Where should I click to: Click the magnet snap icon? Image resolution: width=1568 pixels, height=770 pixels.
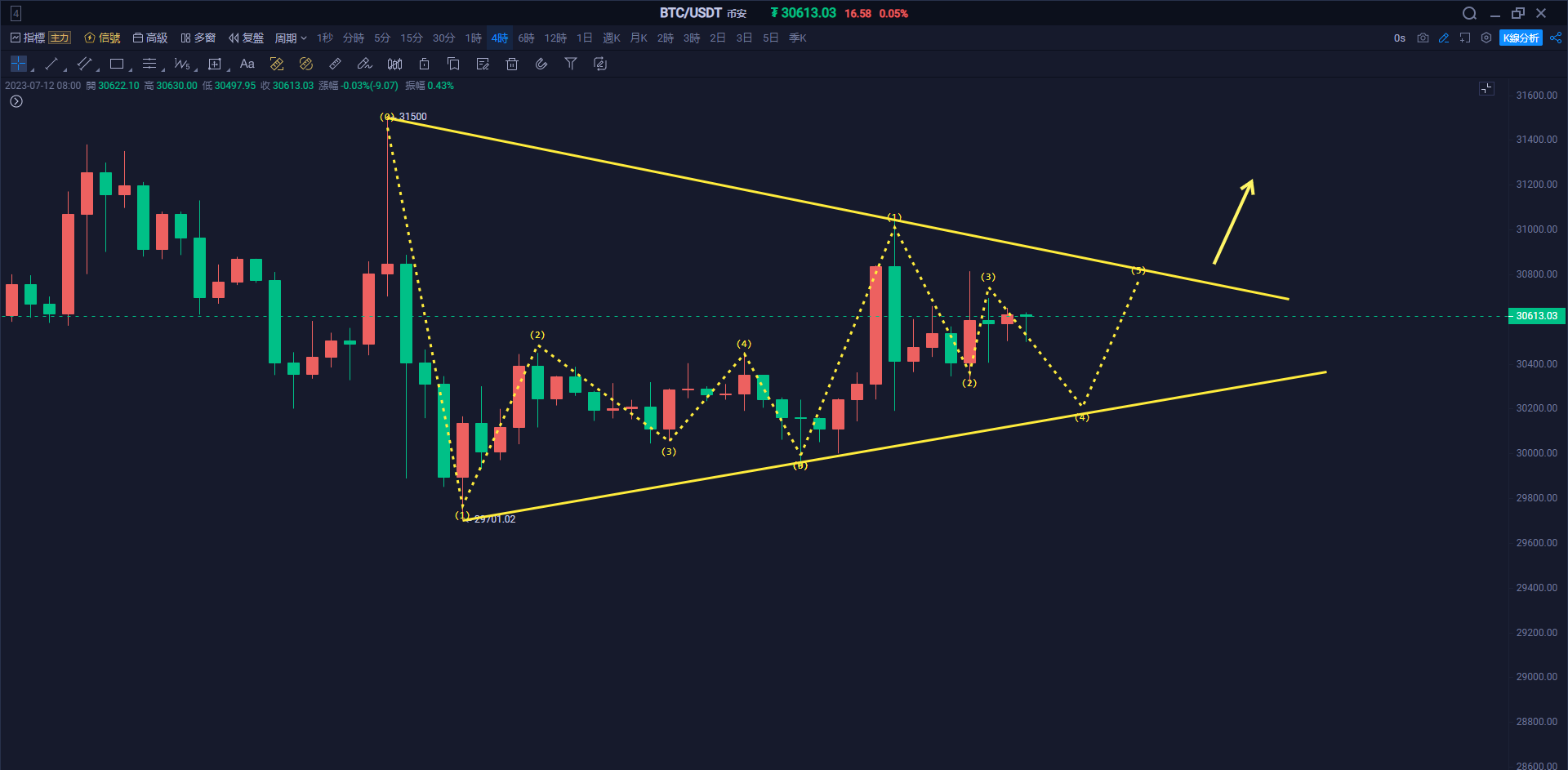click(x=541, y=64)
